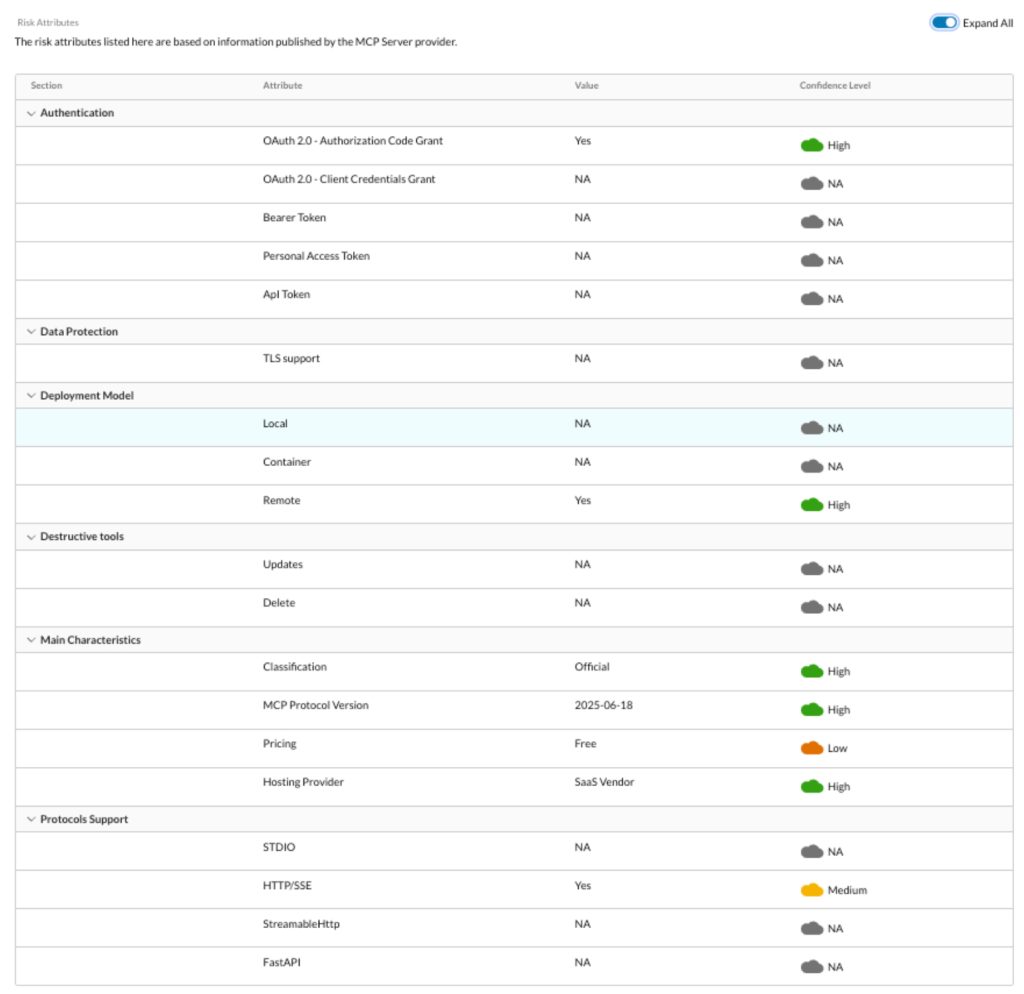Click 'OAuth 2.0 - Authorization Code Grant' attribute
The image size is (1024, 994).
point(353,141)
